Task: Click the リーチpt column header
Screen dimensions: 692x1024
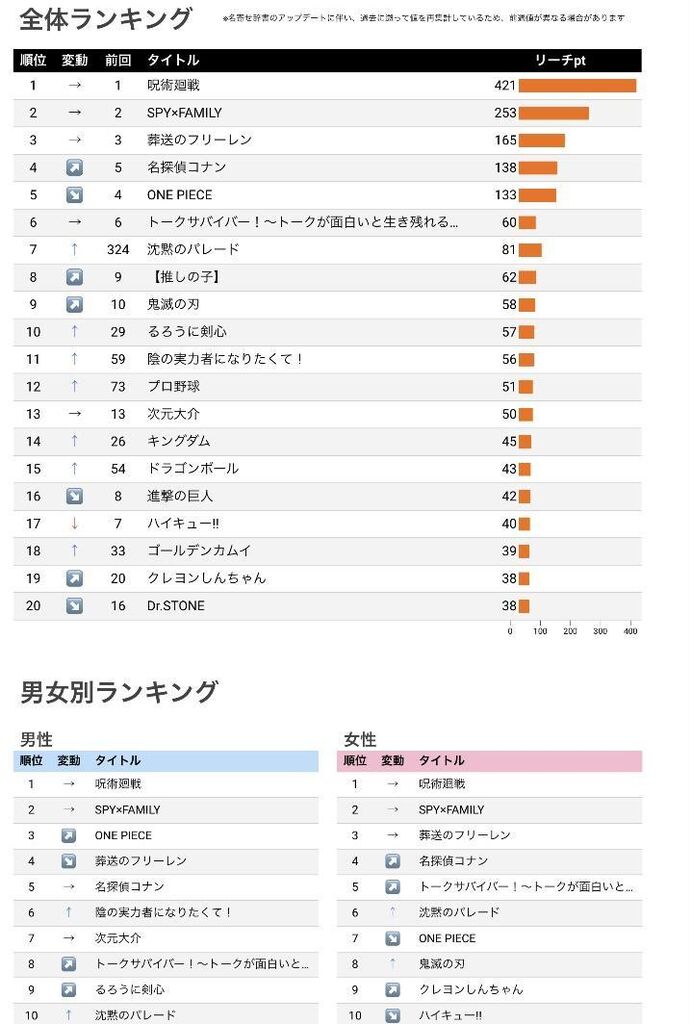Action: (560, 60)
